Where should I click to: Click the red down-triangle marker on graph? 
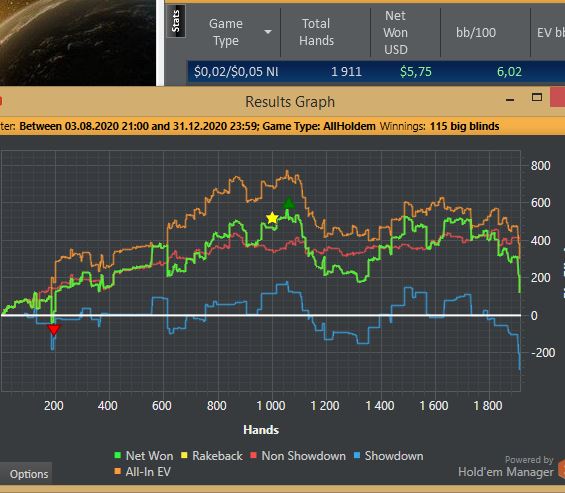54,330
